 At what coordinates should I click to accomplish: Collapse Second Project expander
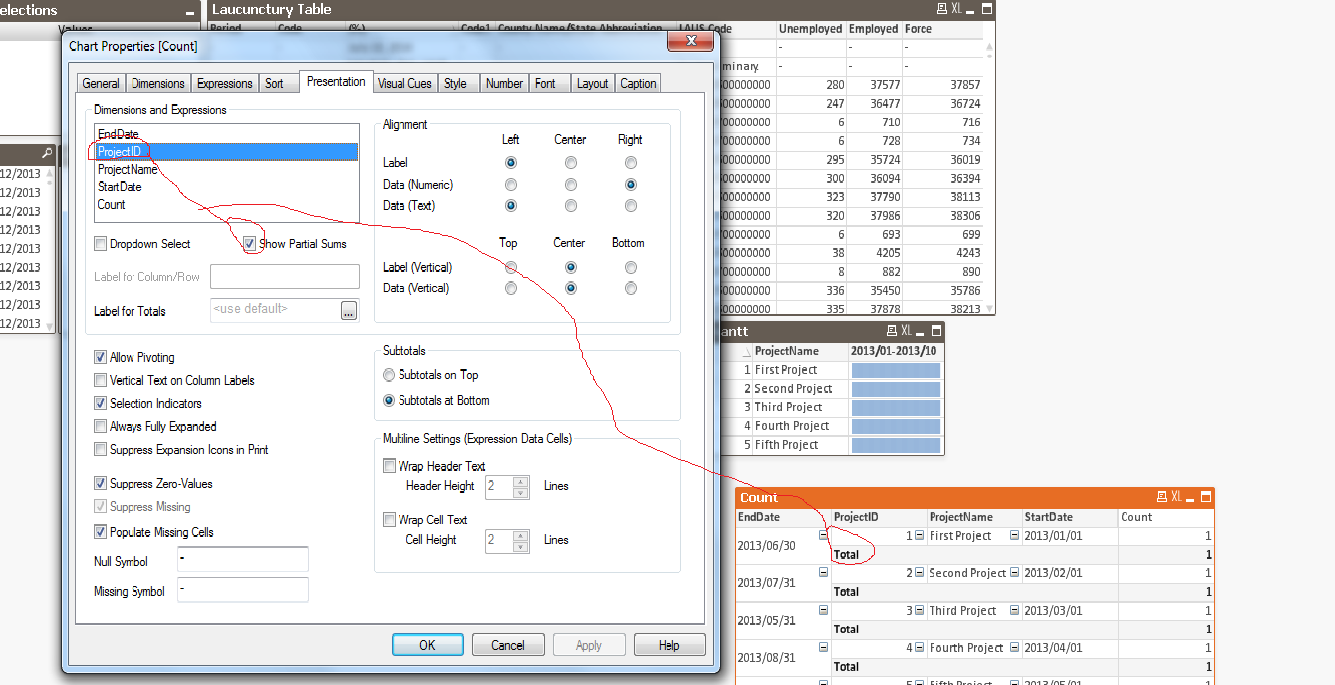point(1014,572)
